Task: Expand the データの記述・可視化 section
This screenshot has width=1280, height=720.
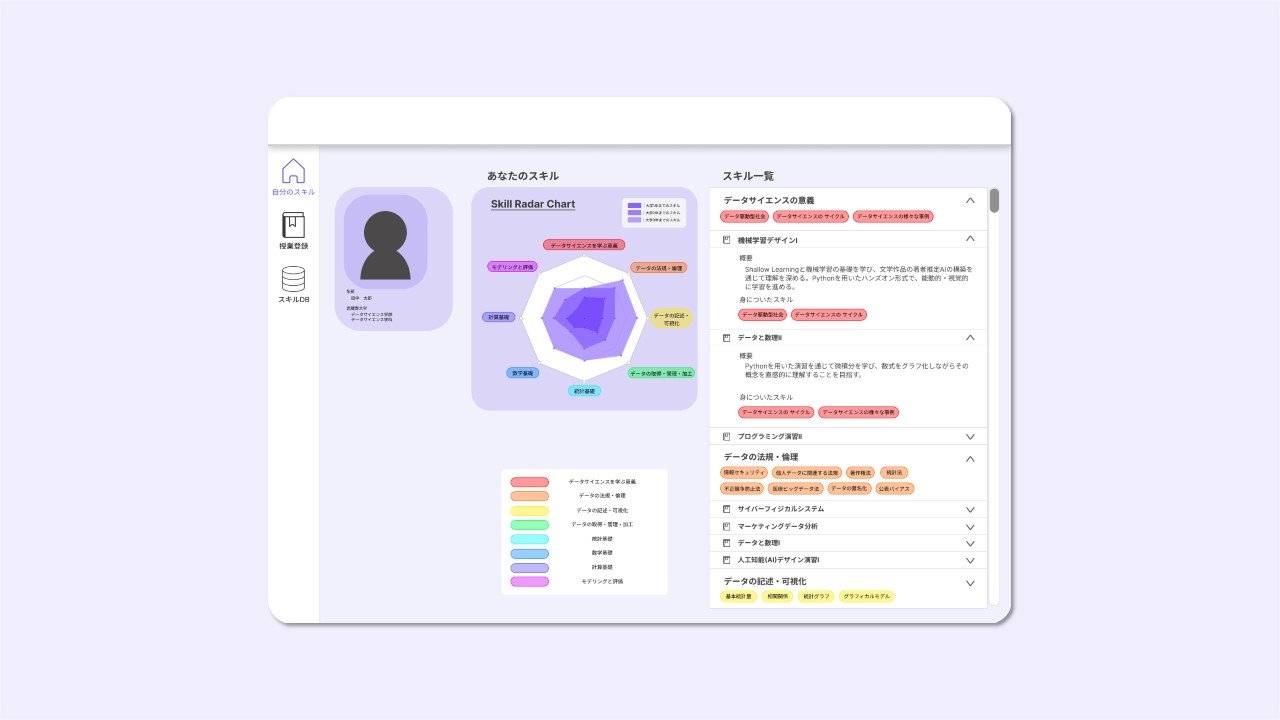Action: 969,583
